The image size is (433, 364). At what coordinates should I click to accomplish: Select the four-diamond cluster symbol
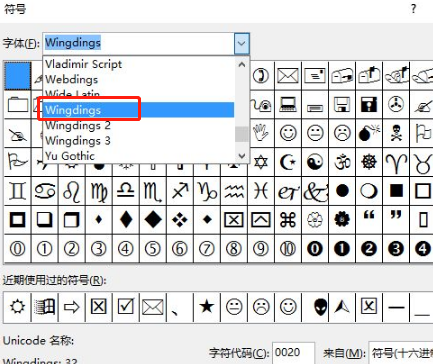click(180, 220)
